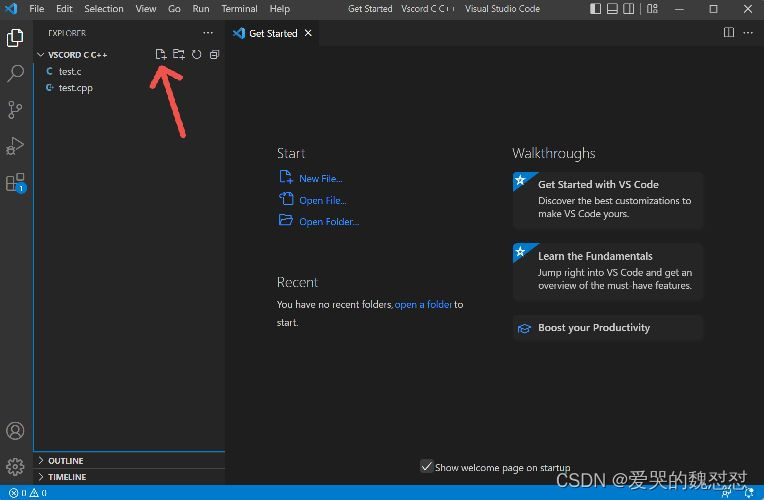Open the Search view in the activity bar

click(x=15, y=74)
